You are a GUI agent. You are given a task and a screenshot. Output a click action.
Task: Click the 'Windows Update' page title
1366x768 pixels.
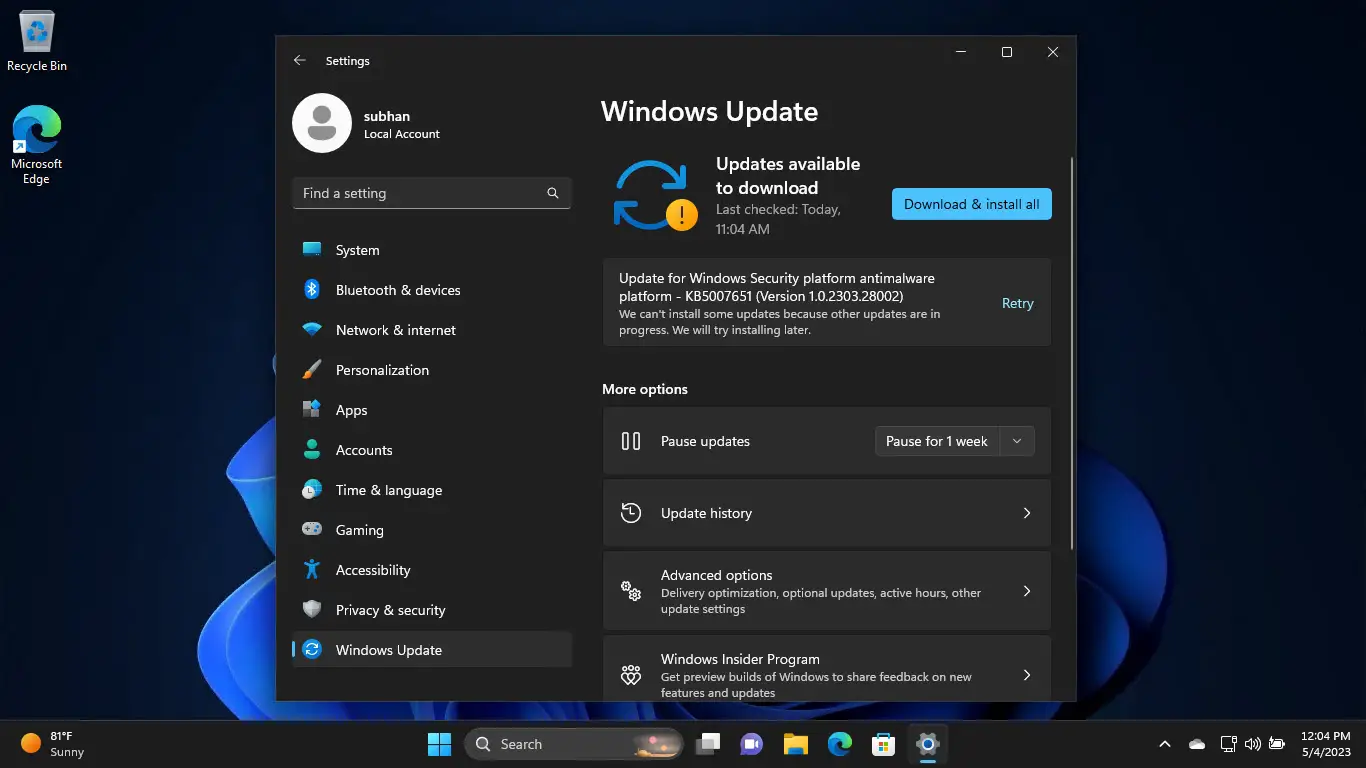tap(709, 111)
